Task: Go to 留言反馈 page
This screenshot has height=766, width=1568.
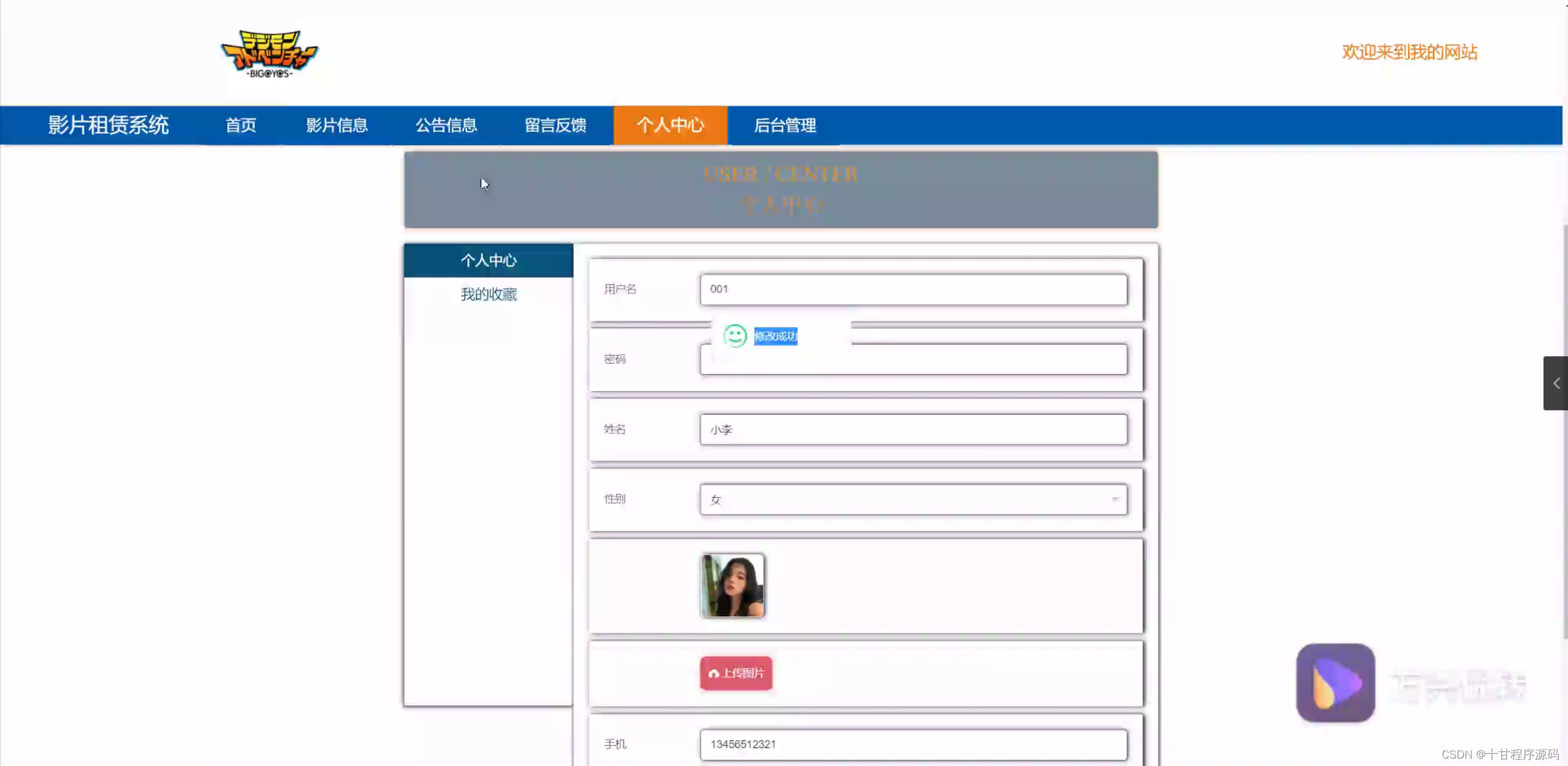Action: click(555, 125)
